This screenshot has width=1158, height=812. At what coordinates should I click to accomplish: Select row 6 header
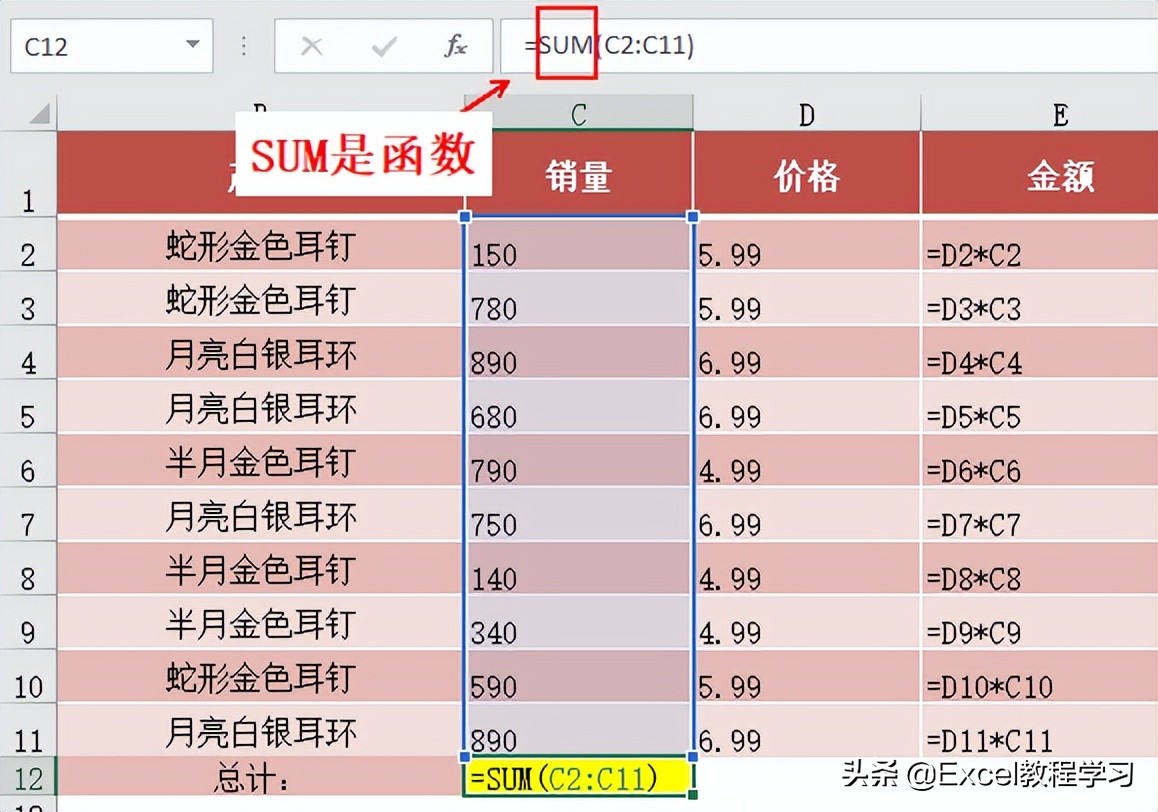pos(28,460)
